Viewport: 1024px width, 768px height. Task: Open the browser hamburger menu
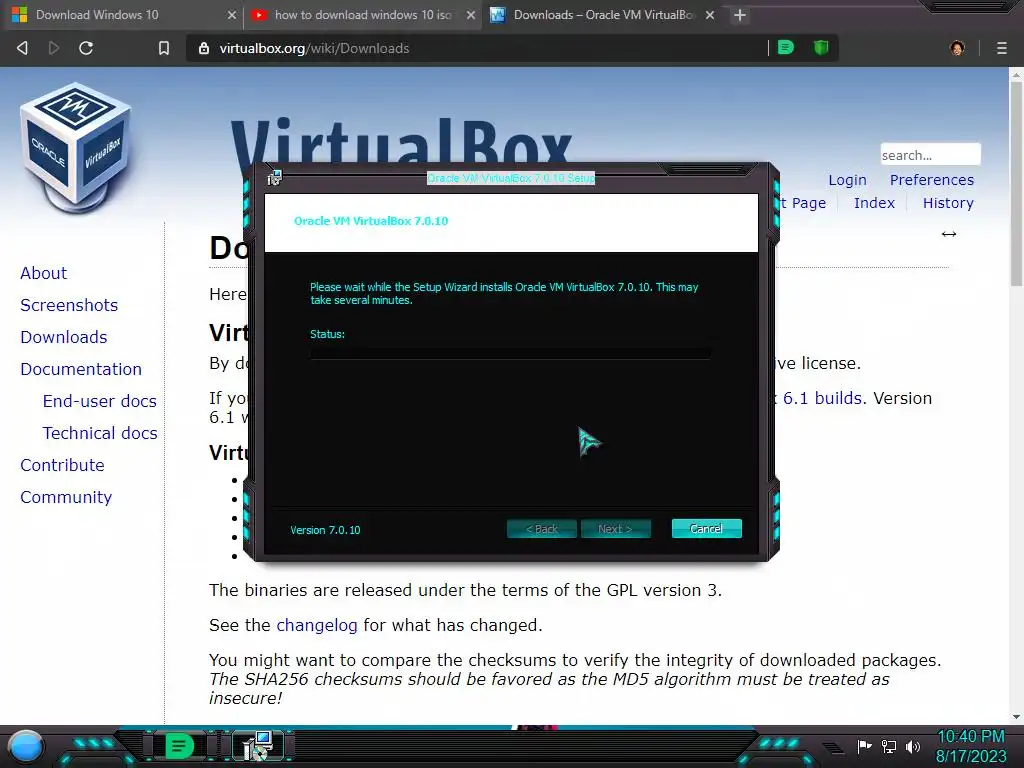click(x=1002, y=48)
